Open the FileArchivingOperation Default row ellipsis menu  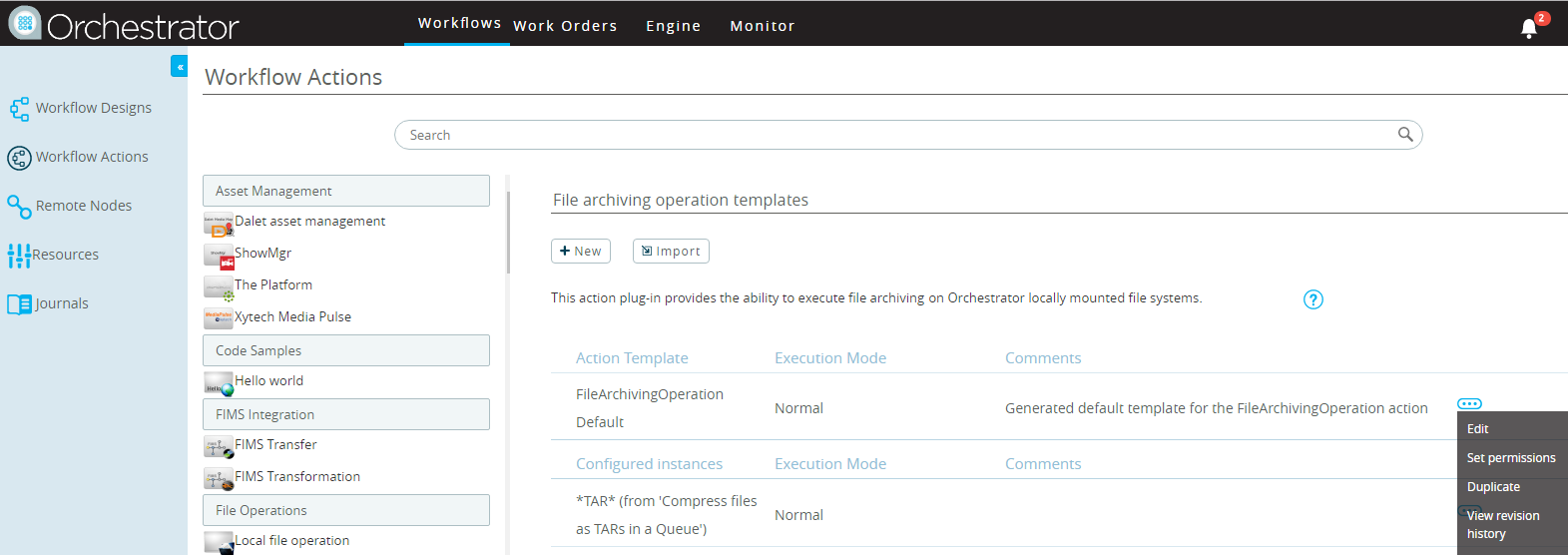pyautogui.click(x=1469, y=403)
